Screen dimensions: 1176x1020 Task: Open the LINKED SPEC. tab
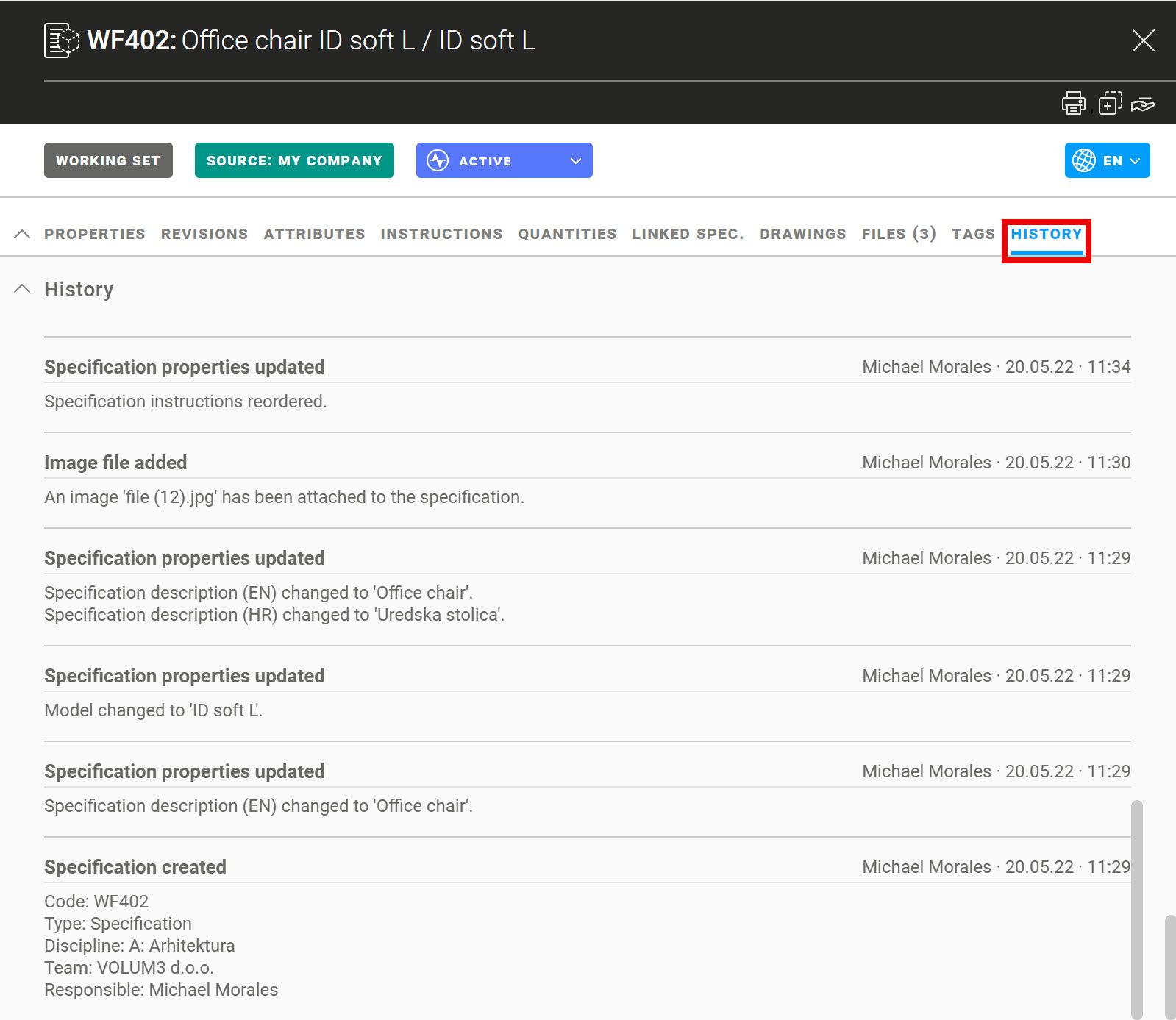pyautogui.click(x=688, y=234)
